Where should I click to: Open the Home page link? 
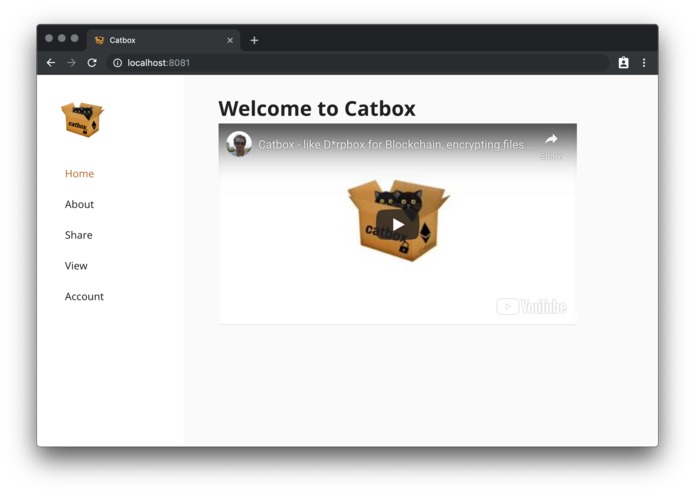[79, 174]
